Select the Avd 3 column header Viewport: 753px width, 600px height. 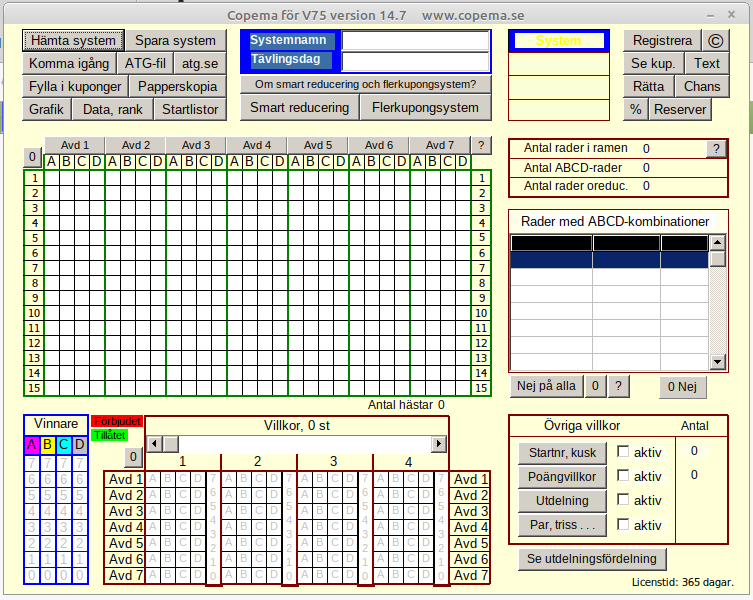(x=196, y=145)
